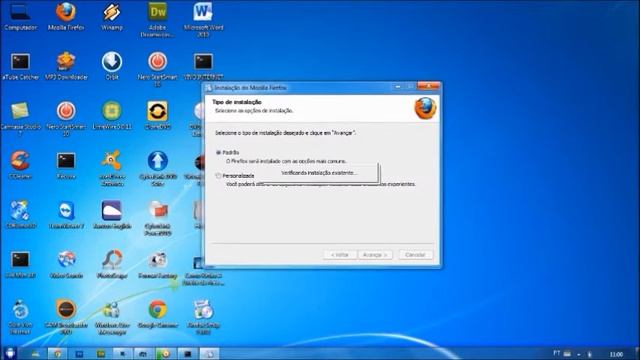Open the Recuva desktop shortcut
This screenshot has width=640, height=360.
66,165
